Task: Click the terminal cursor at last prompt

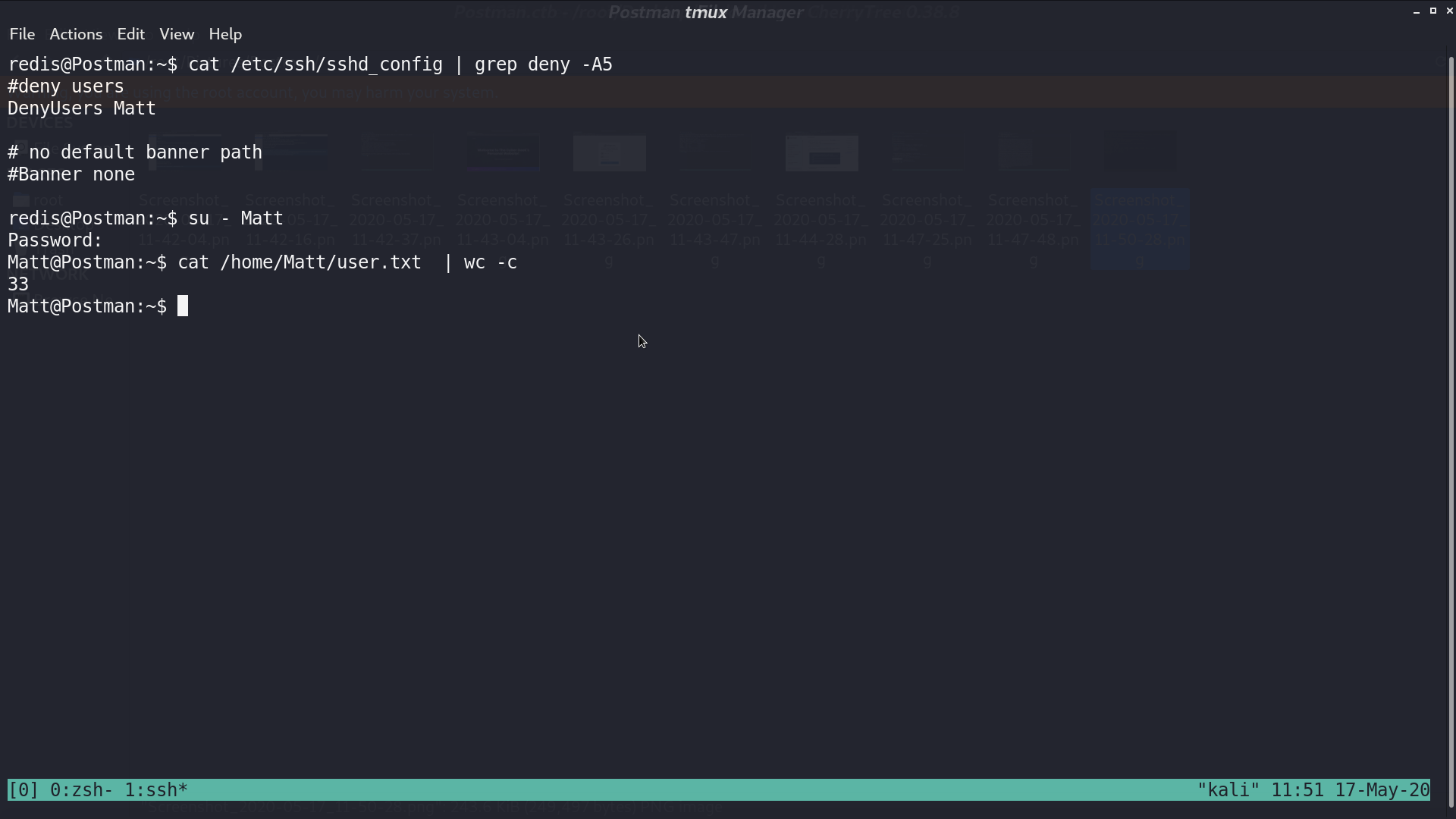Action: tap(183, 306)
